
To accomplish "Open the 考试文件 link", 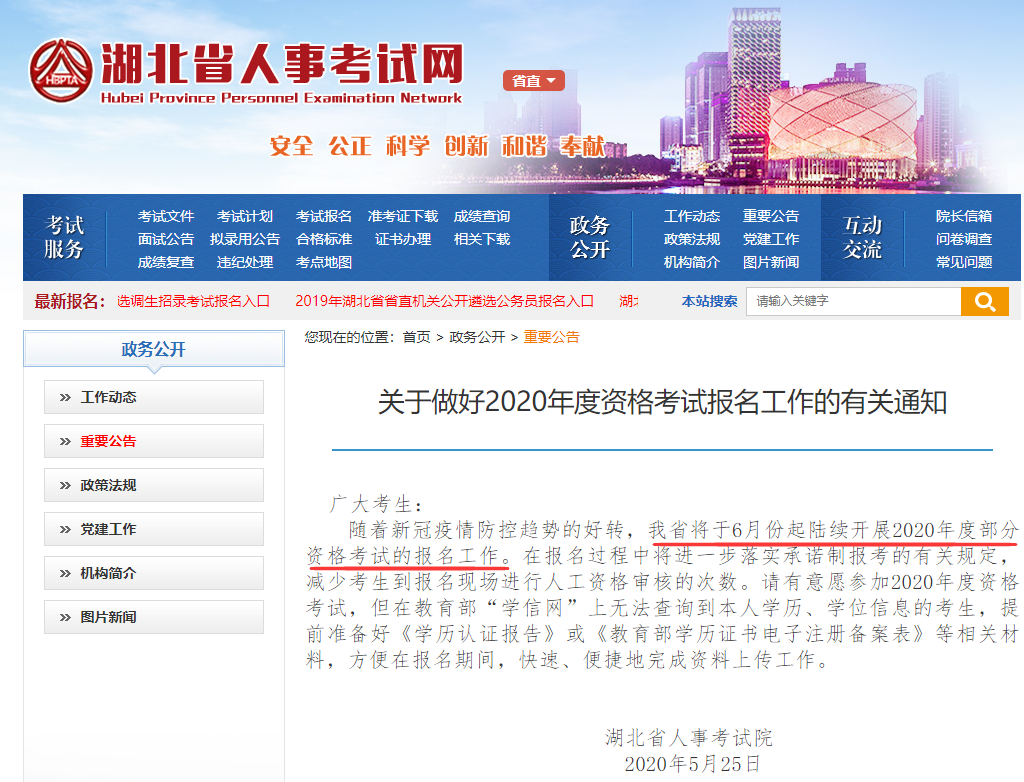I will [x=165, y=216].
